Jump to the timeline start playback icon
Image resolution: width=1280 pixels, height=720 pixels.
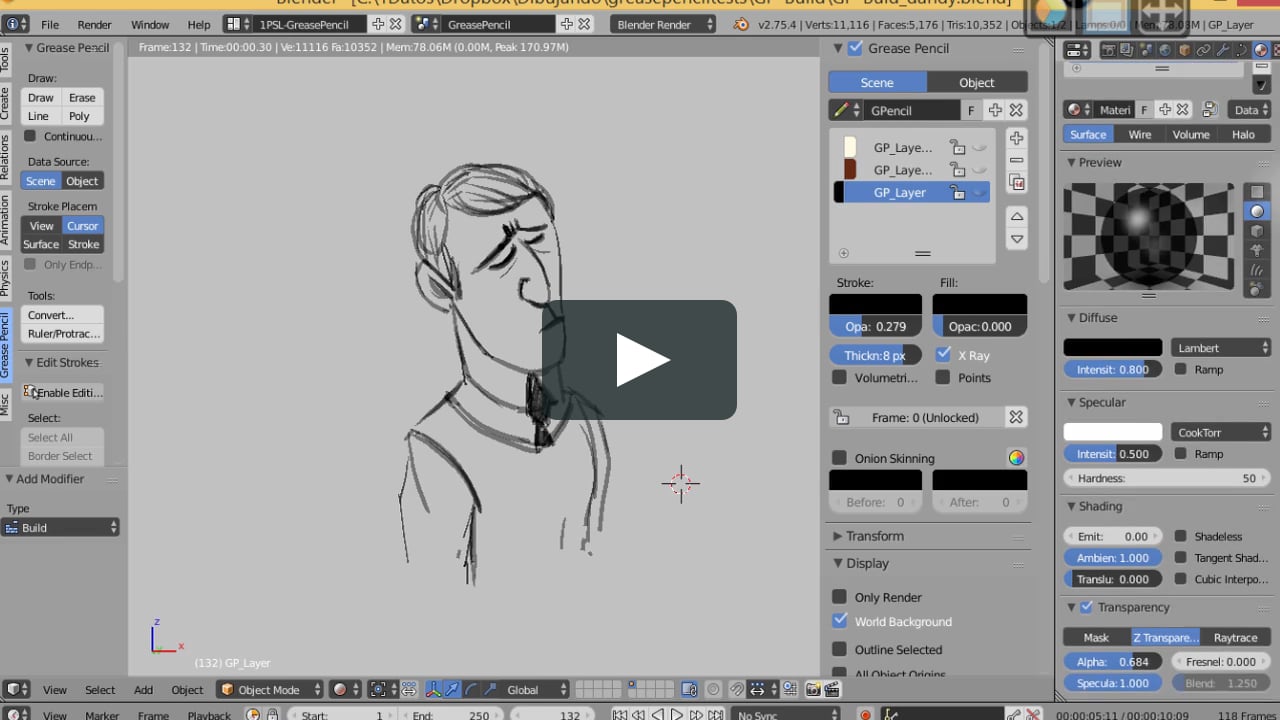click(x=620, y=715)
